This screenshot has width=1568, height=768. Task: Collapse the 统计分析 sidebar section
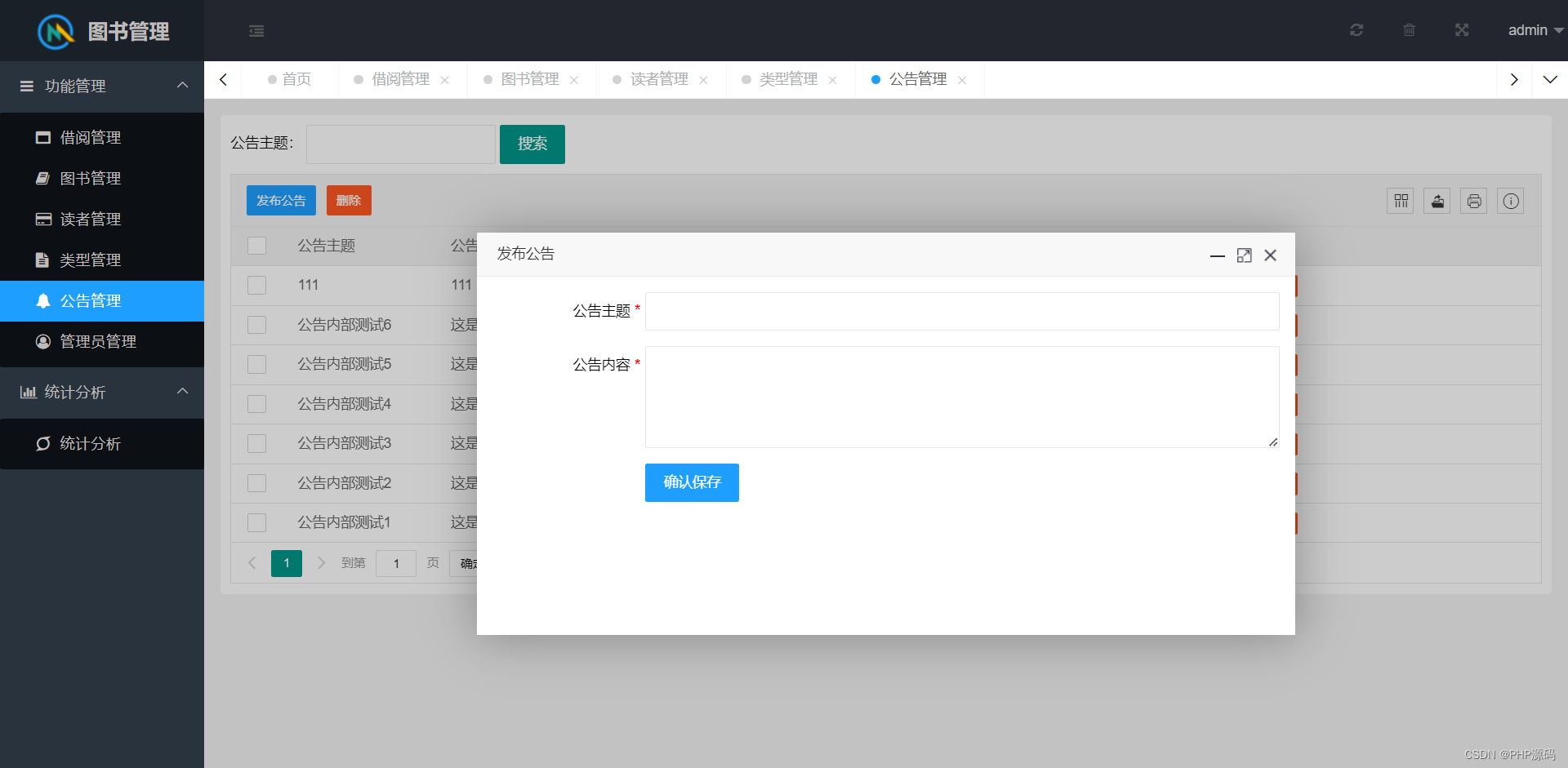(102, 392)
